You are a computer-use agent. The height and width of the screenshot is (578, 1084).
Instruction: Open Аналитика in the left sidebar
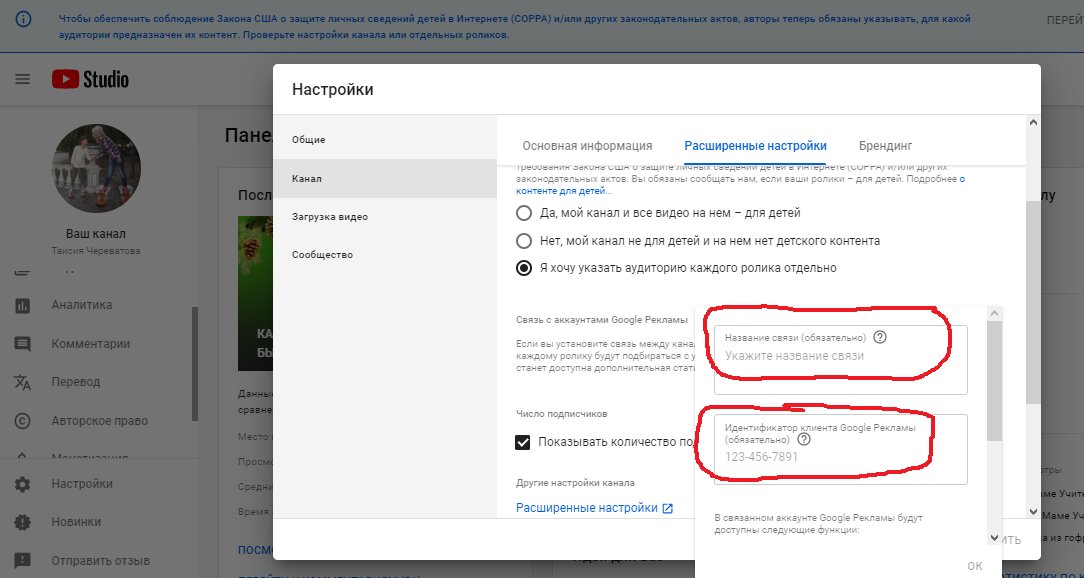[82, 305]
